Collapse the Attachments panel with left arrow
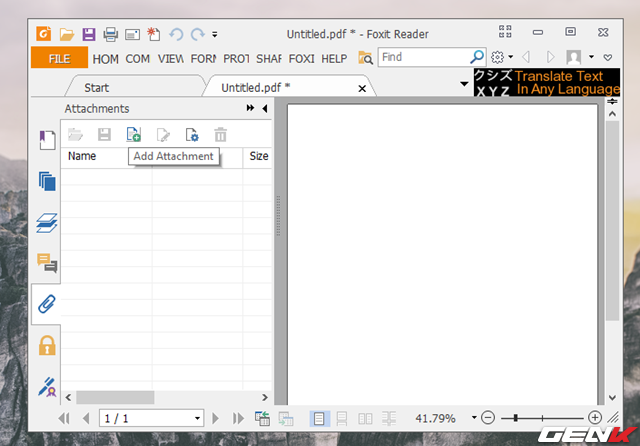This screenshot has width=640, height=446. click(x=265, y=109)
